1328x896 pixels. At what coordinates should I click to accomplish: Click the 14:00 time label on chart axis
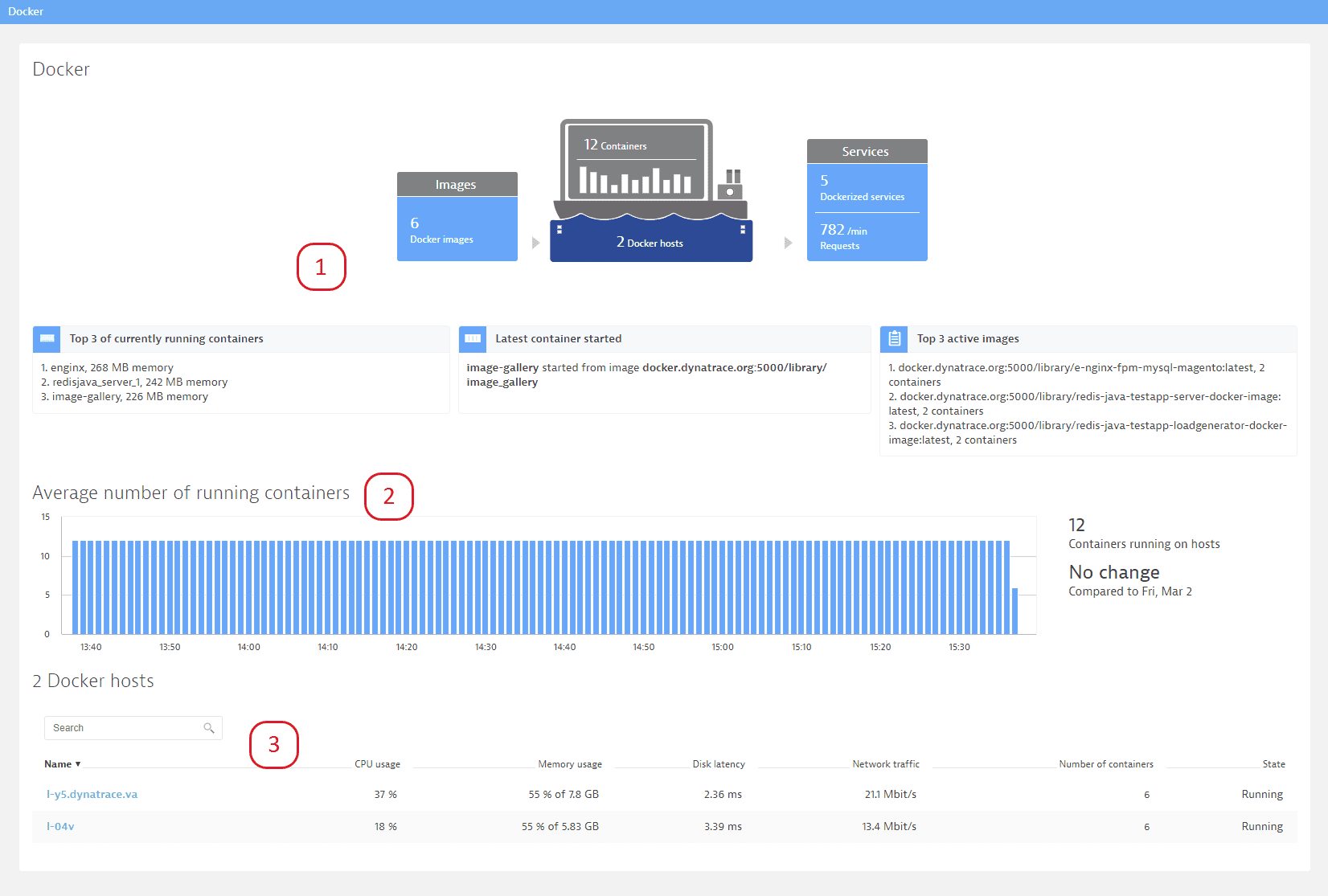coord(249,647)
